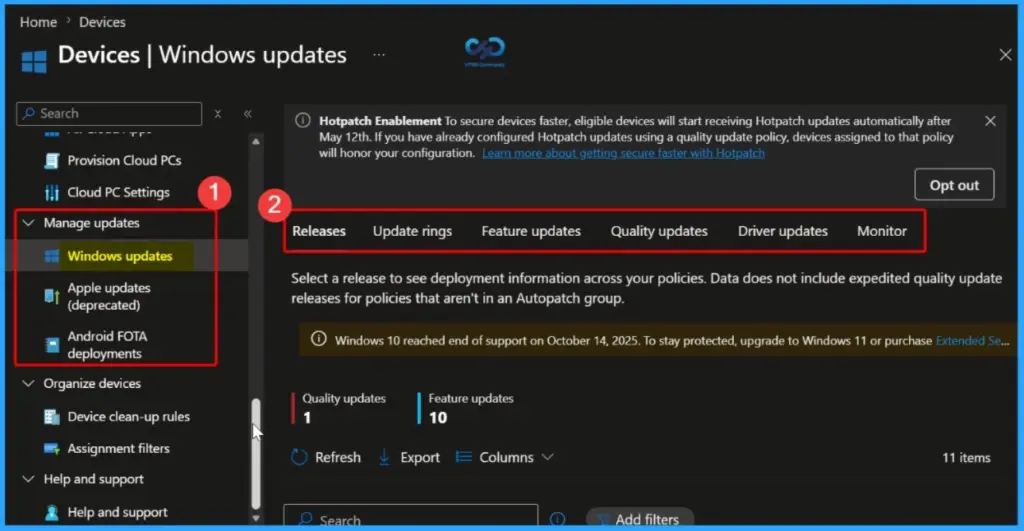The image size is (1024, 531).
Task: Select Android FOTA deployments item
Action: (x=107, y=345)
